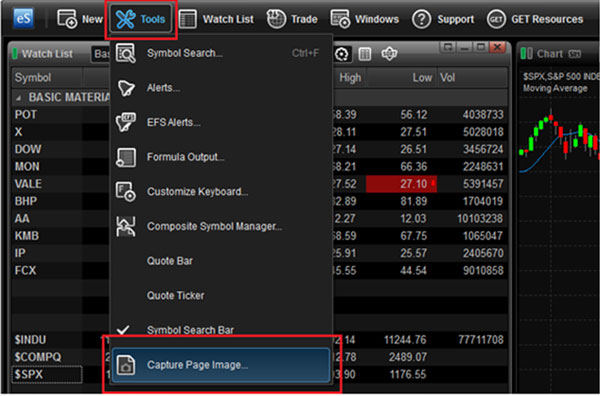This screenshot has height=396, width=600.
Task: Click the eSignal logo icon
Action: pos(23,18)
